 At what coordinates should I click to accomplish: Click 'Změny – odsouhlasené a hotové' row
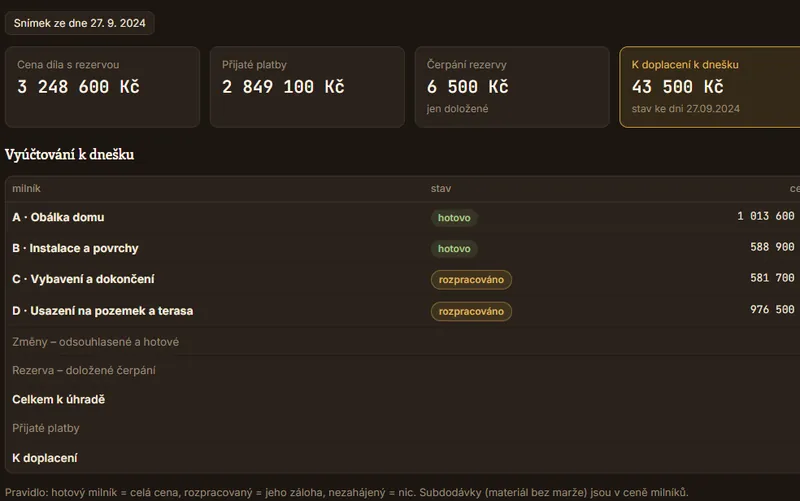pyautogui.click(x=403, y=342)
